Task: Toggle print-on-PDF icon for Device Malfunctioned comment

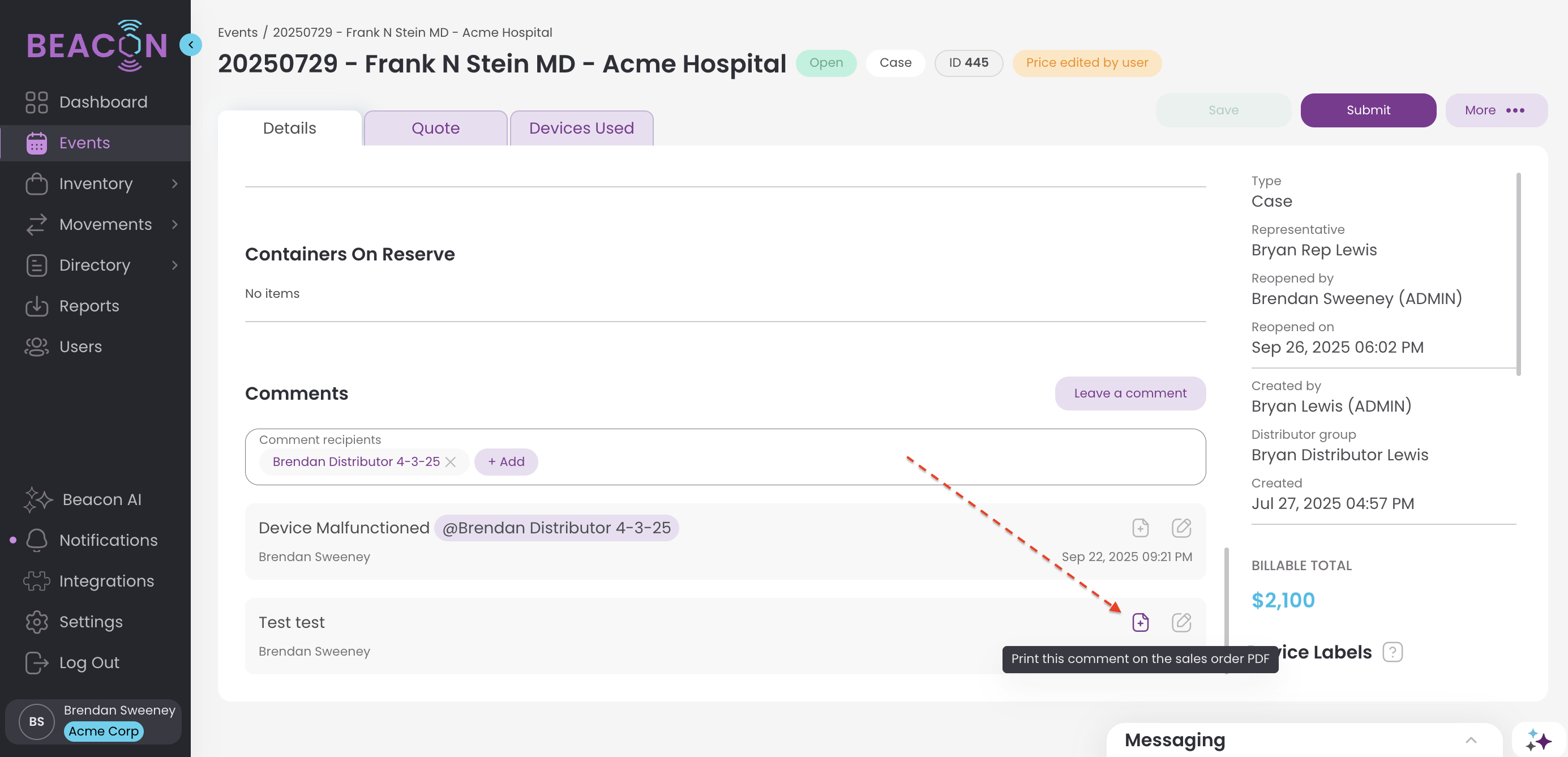Action: click(1140, 527)
